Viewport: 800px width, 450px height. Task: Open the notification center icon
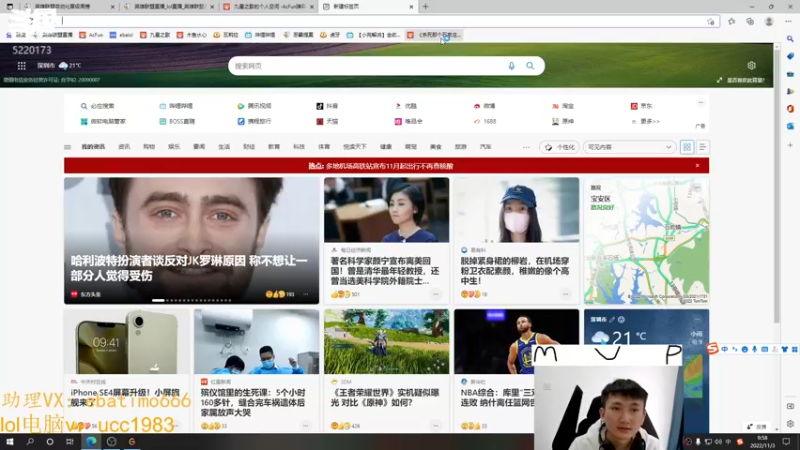786,441
